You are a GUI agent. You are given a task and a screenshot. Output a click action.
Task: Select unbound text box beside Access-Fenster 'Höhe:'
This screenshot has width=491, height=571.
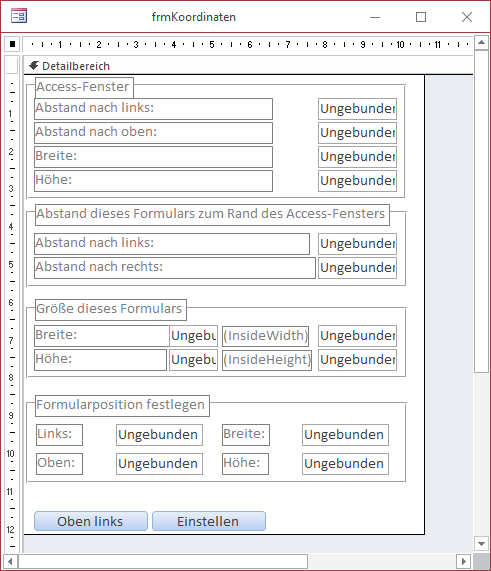coord(357,181)
